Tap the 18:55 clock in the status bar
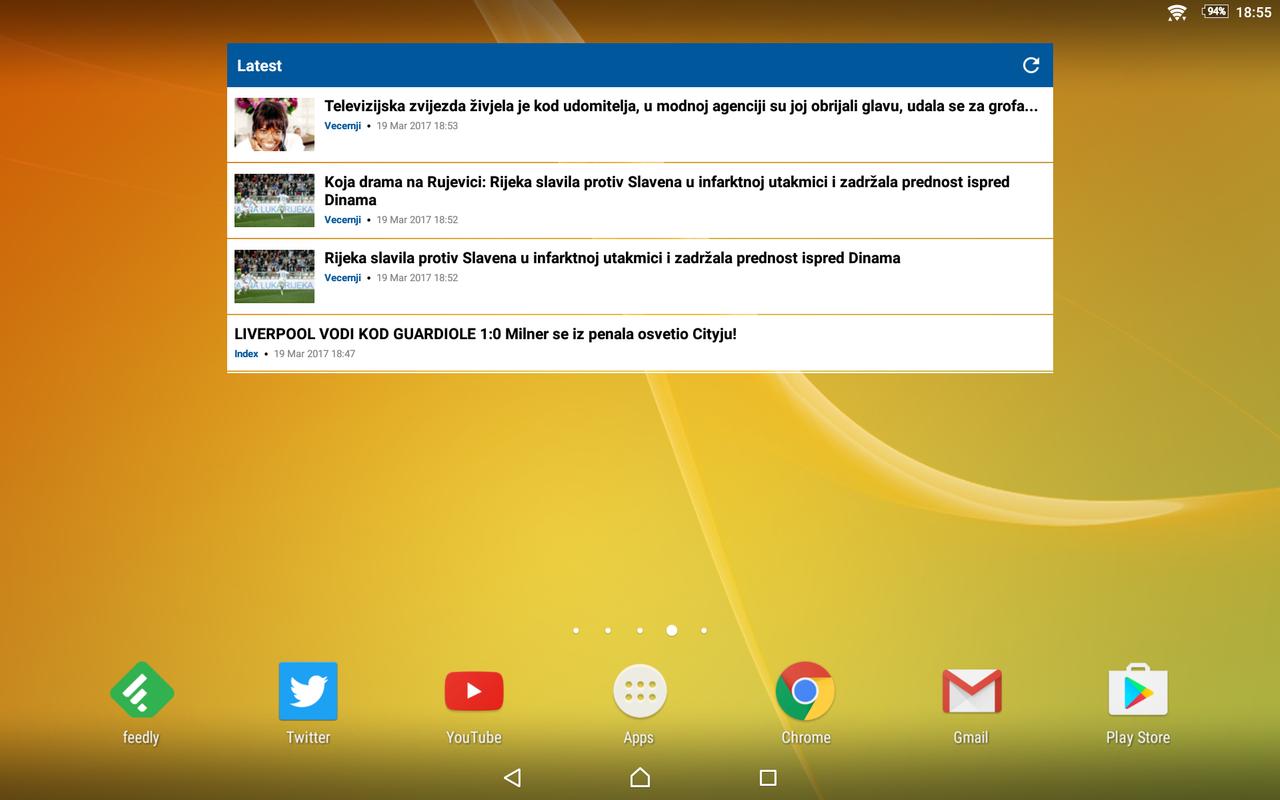 coord(1253,12)
